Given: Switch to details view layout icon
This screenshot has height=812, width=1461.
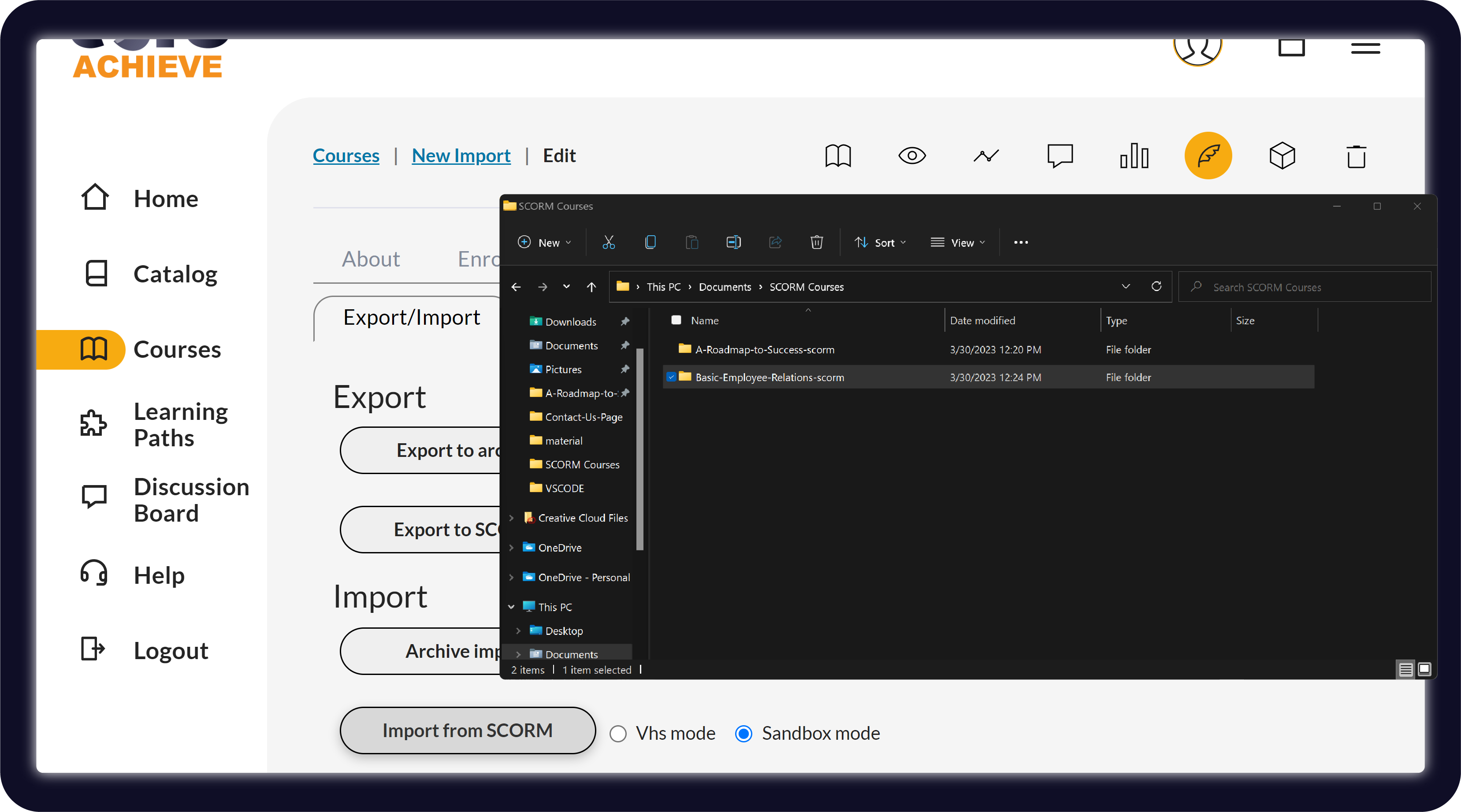Looking at the screenshot, I should point(1405,670).
